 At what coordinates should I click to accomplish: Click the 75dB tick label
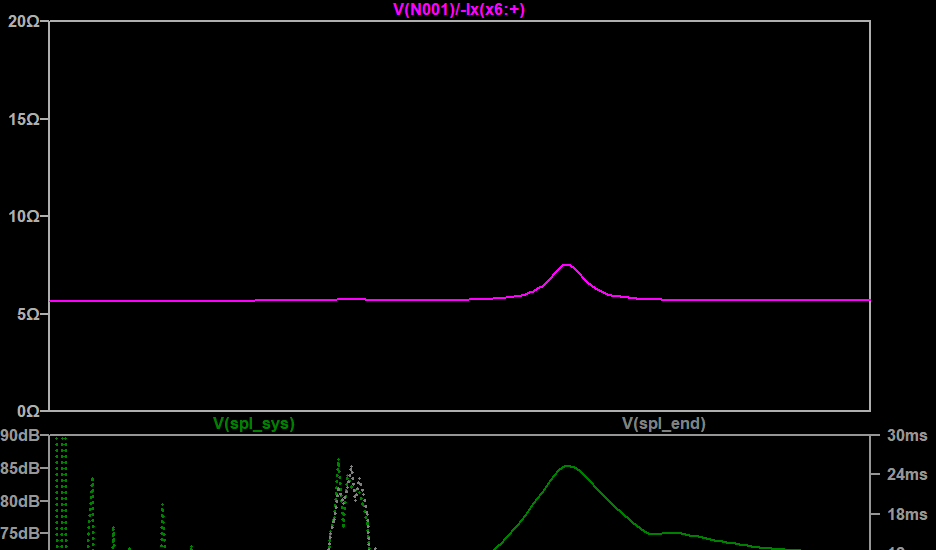click(20, 533)
